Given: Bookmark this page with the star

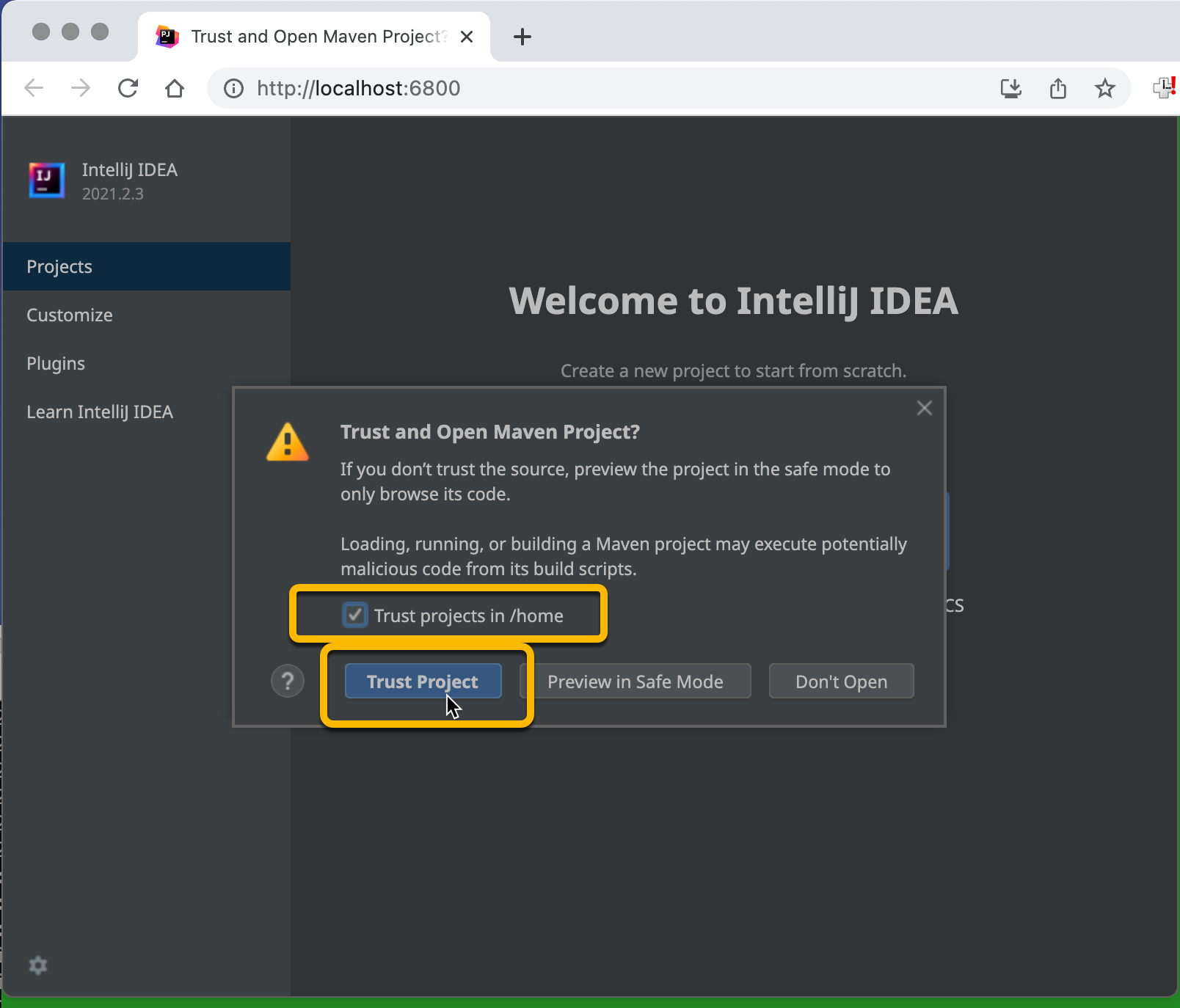Looking at the screenshot, I should pos(1105,89).
